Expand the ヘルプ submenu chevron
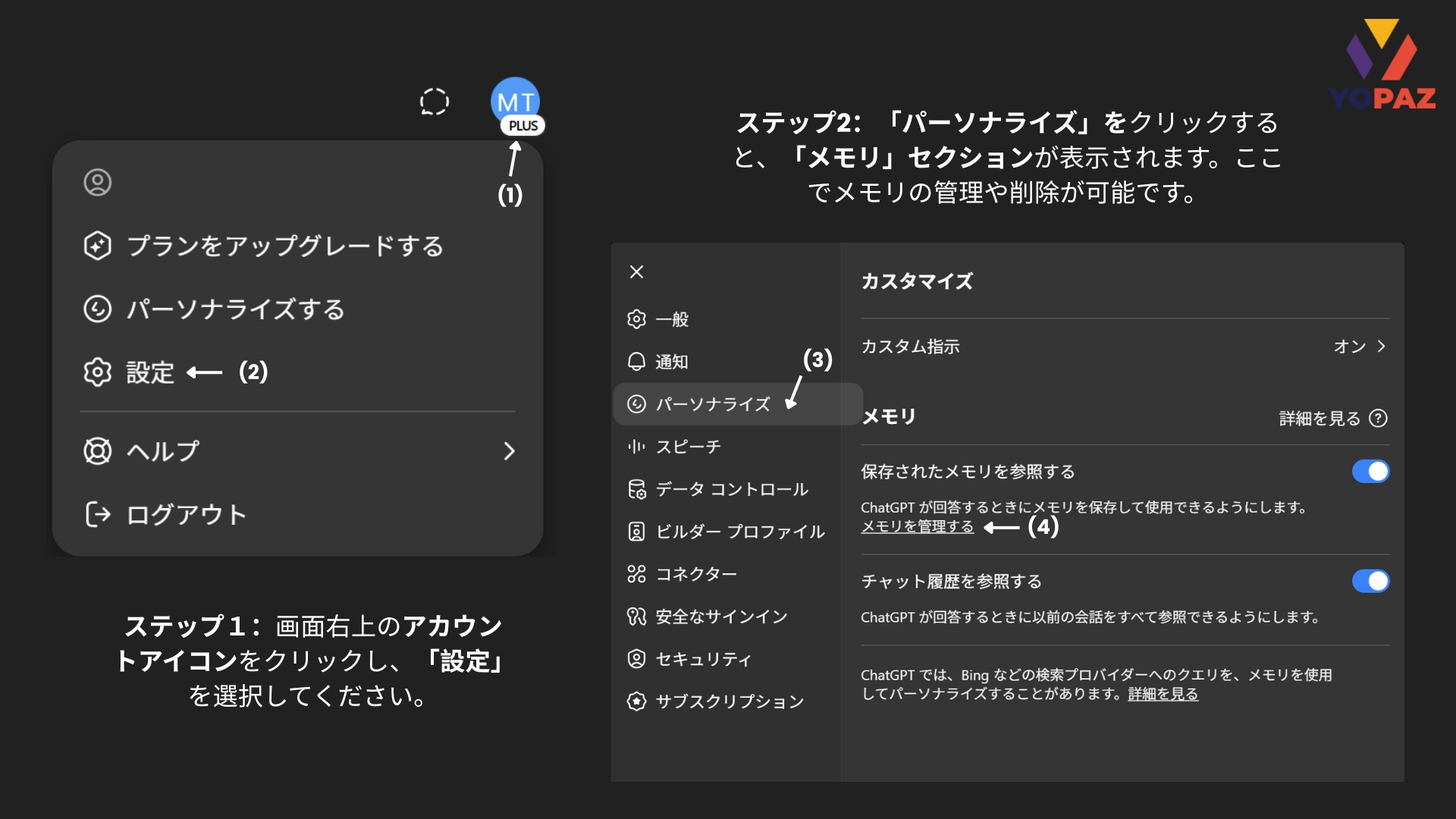The height and width of the screenshot is (819, 1456). click(509, 451)
